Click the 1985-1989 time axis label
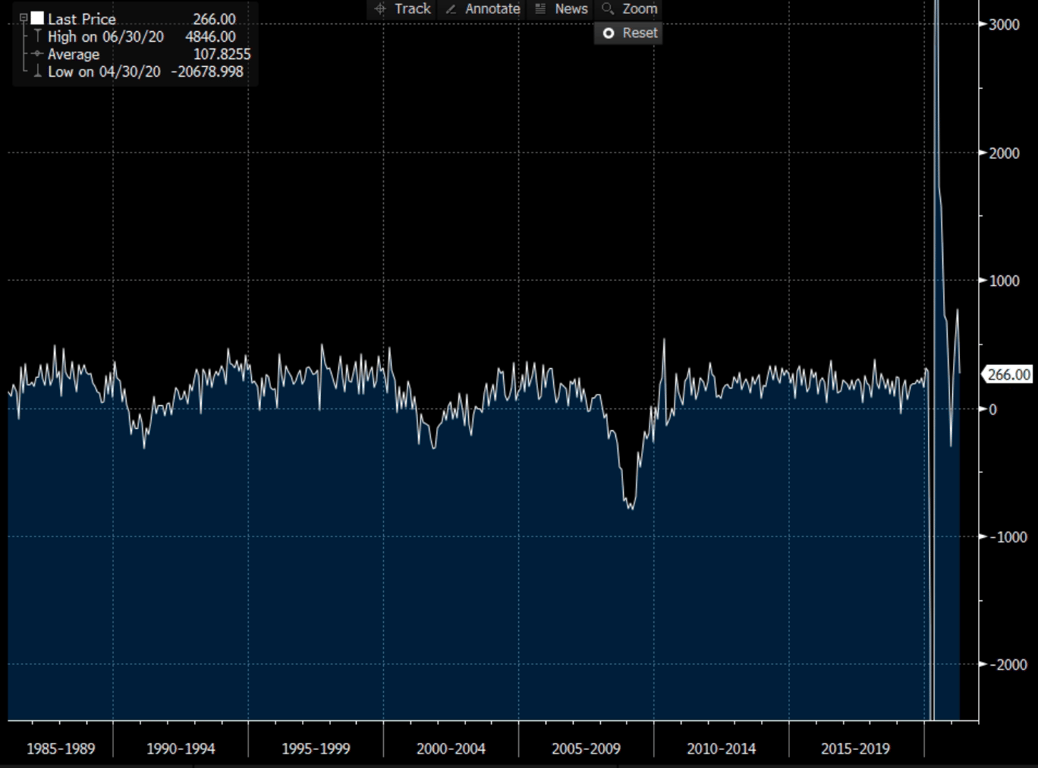The image size is (1038, 768). tap(61, 749)
